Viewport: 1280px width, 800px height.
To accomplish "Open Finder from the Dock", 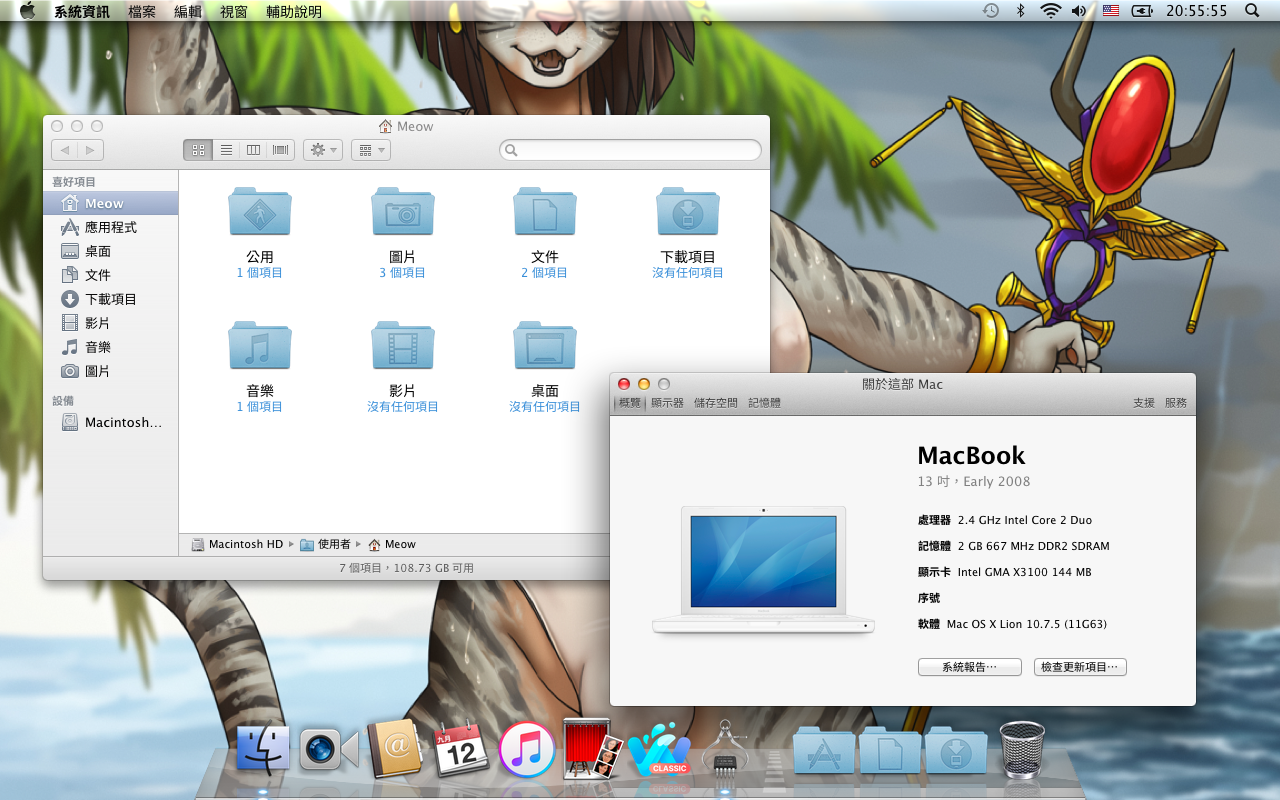I will pos(263,750).
